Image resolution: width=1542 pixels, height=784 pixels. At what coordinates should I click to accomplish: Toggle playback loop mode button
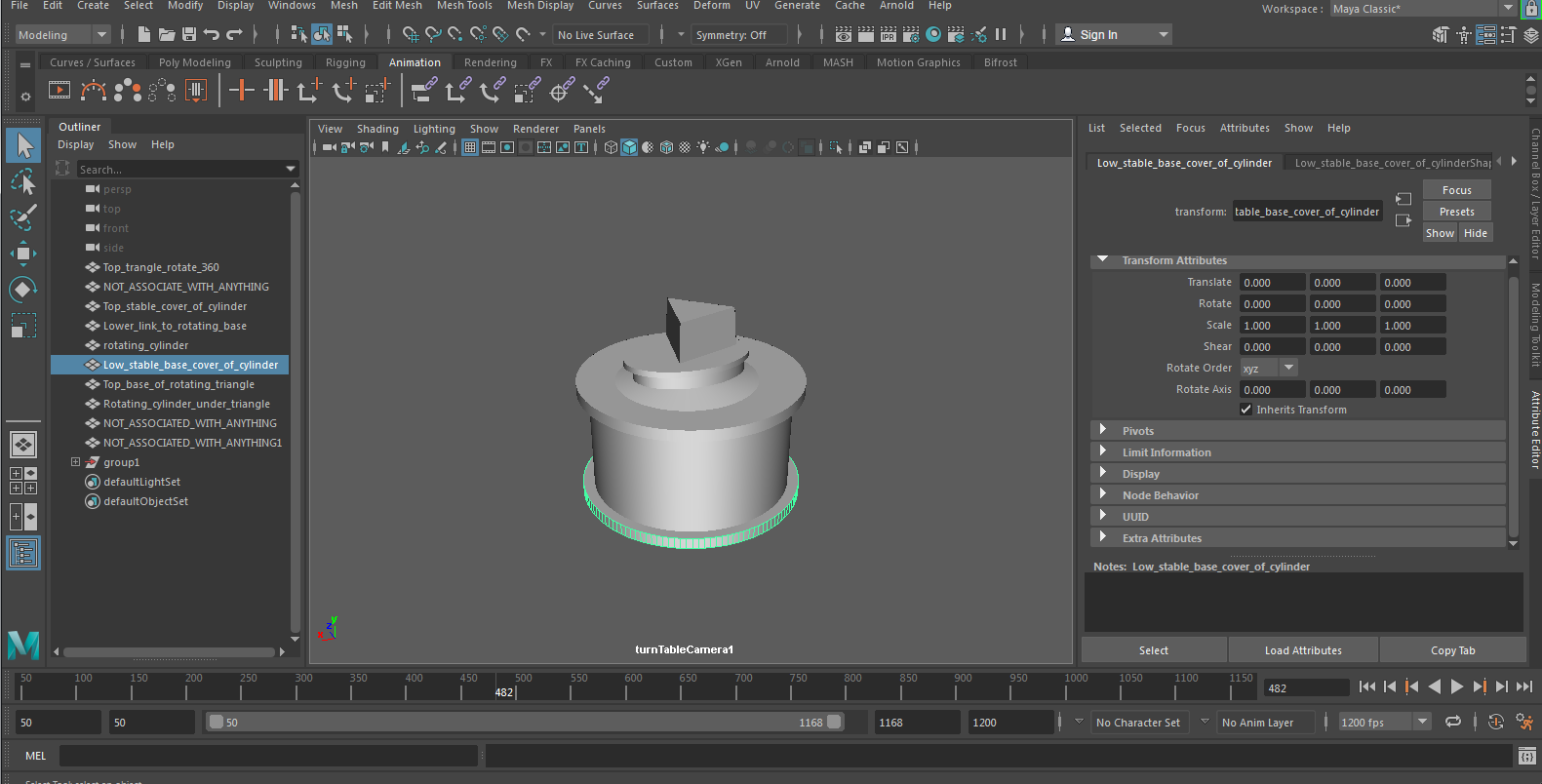[1453, 723]
